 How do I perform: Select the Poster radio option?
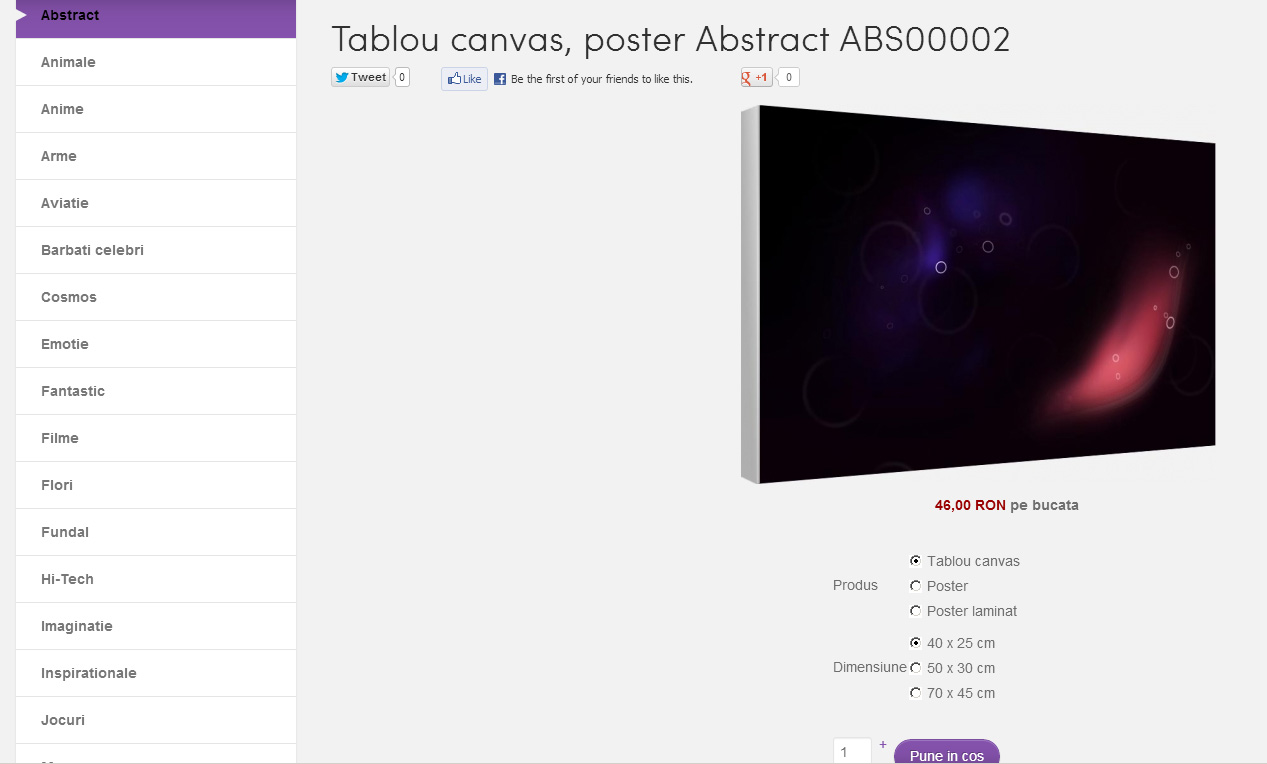tap(915, 586)
